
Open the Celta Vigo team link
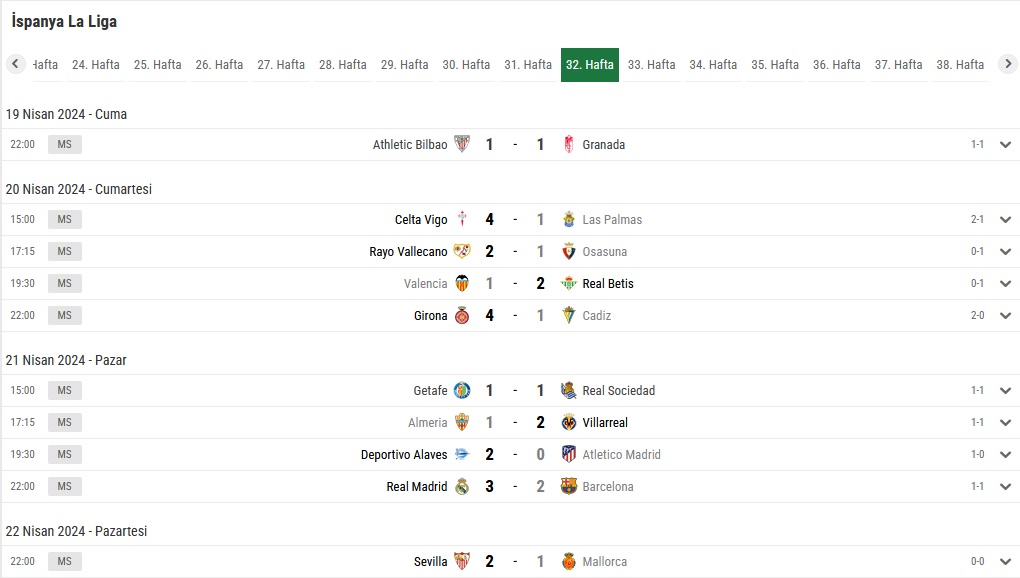tap(421, 220)
